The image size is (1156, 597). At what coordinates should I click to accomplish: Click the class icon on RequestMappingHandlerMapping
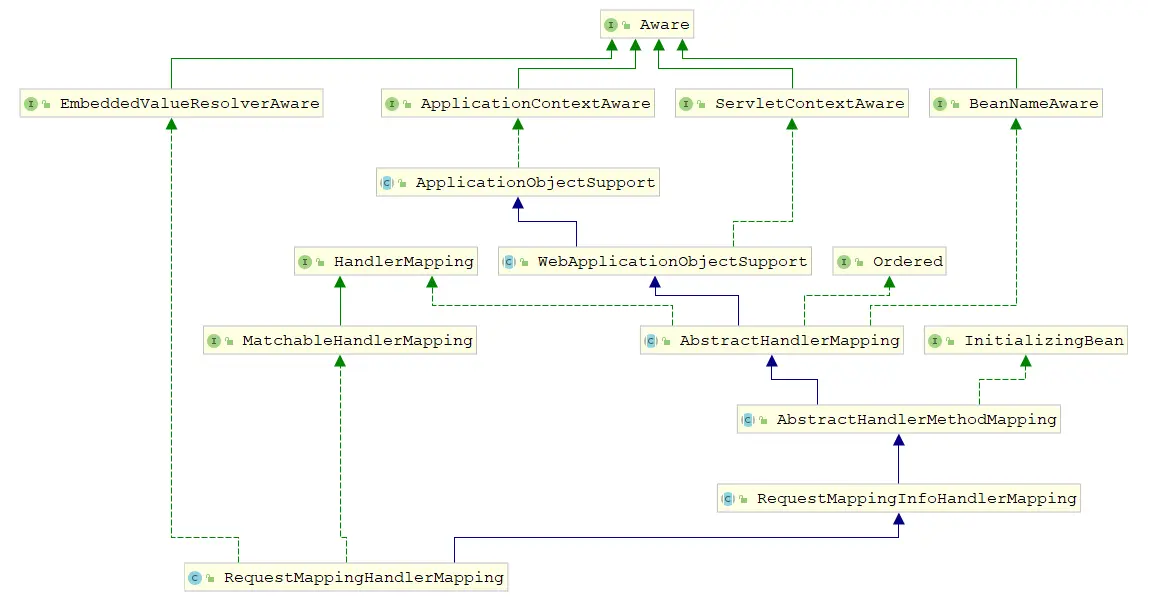193,577
